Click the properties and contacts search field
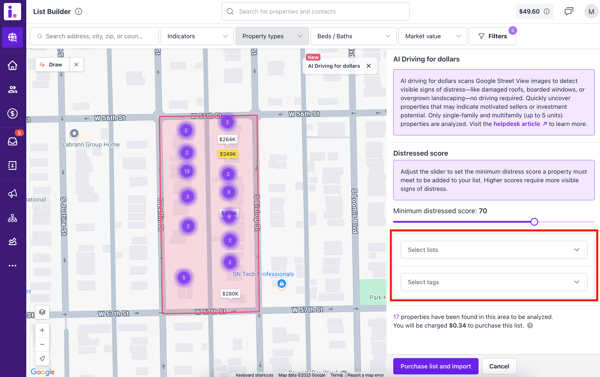Viewport: 600px width, 377px height. pyautogui.click(x=315, y=11)
